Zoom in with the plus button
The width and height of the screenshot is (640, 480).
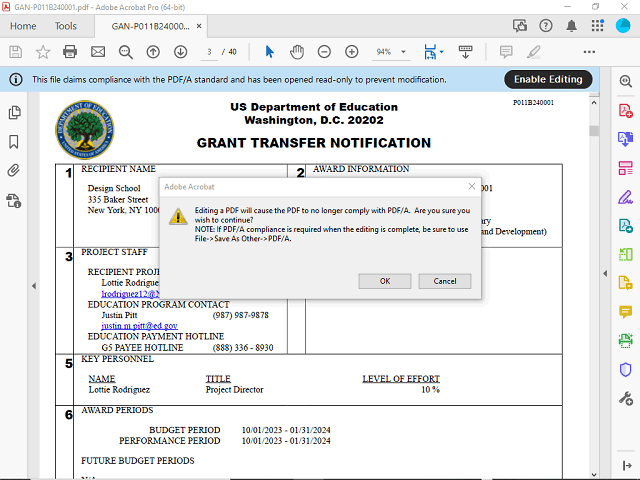coord(351,52)
